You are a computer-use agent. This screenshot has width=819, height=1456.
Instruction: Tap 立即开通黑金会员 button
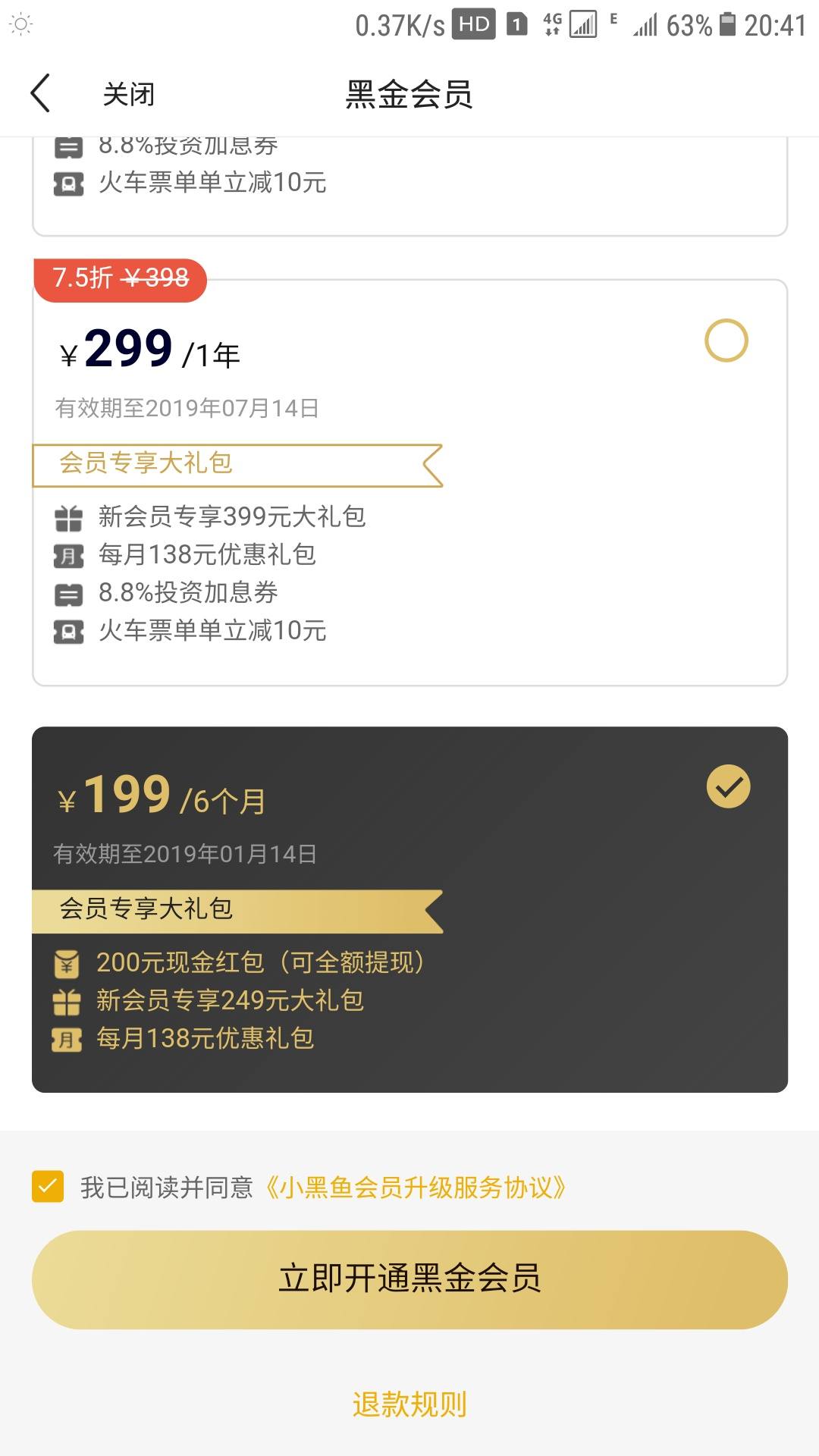point(409,1279)
